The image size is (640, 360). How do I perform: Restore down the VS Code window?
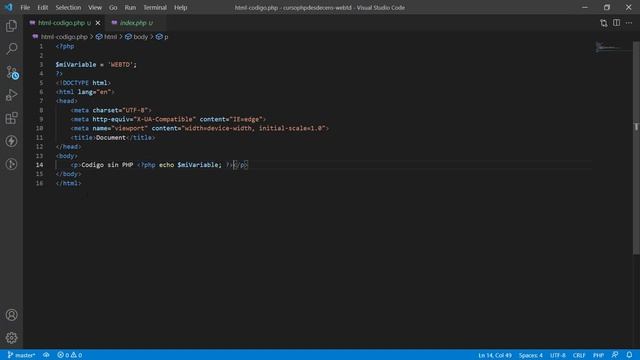pyautogui.click(x=607, y=7)
